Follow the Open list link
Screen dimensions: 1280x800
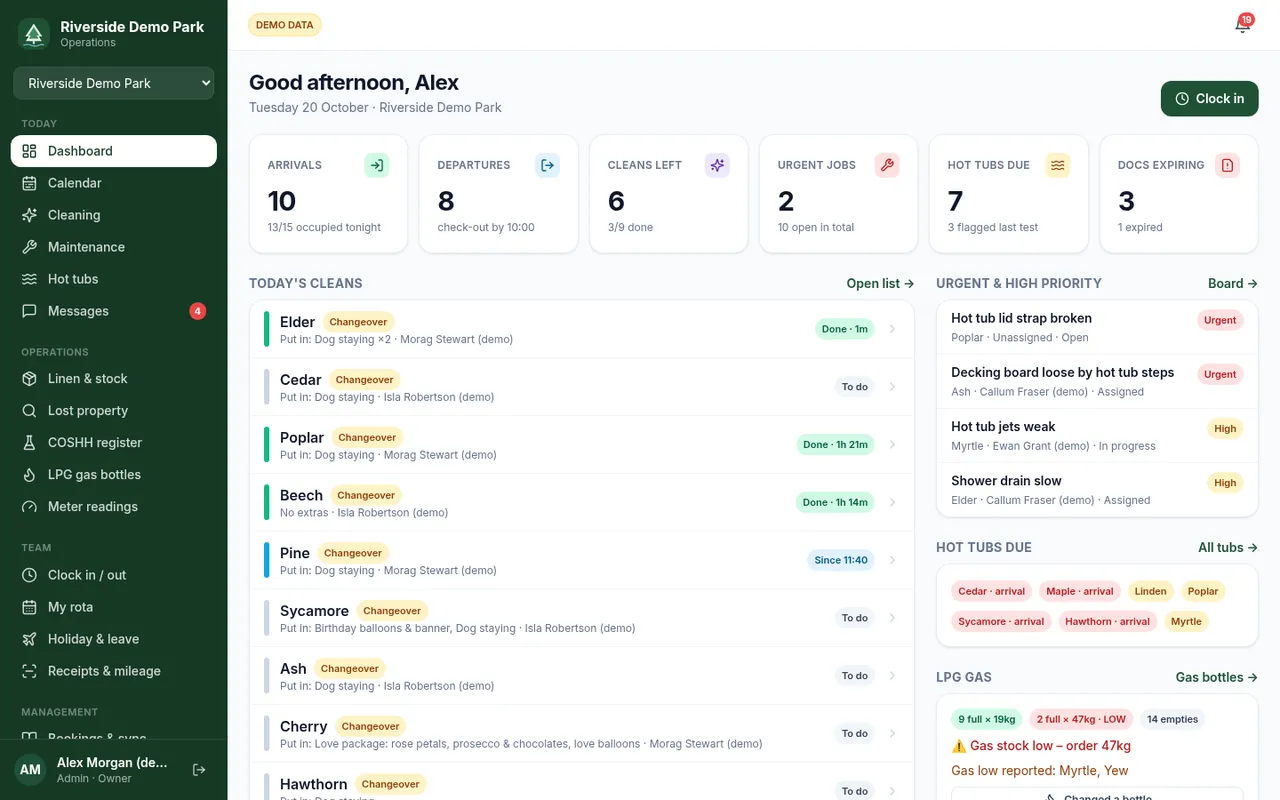[x=880, y=283]
